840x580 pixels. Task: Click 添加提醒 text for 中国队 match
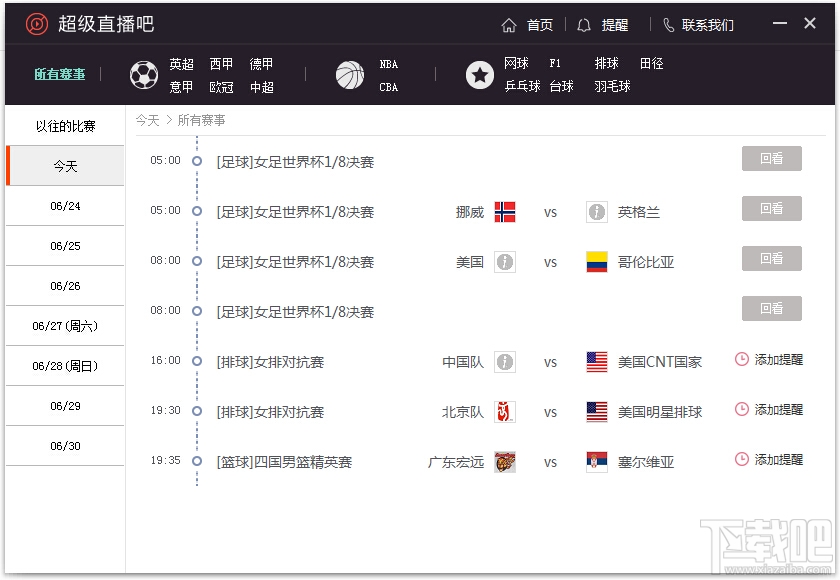click(x=779, y=359)
